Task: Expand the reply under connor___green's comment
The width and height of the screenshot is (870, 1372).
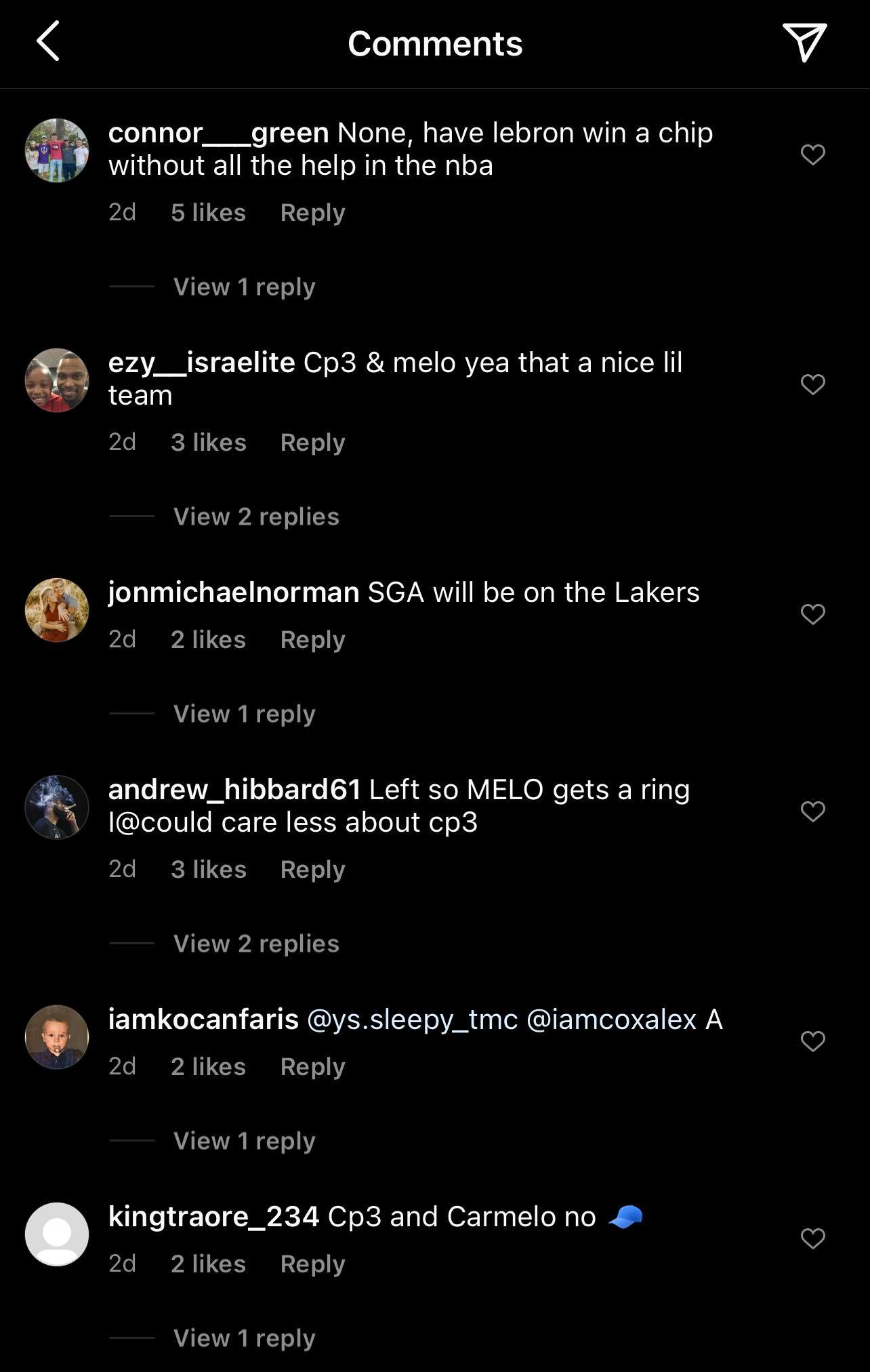Action: (x=245, y=286)
